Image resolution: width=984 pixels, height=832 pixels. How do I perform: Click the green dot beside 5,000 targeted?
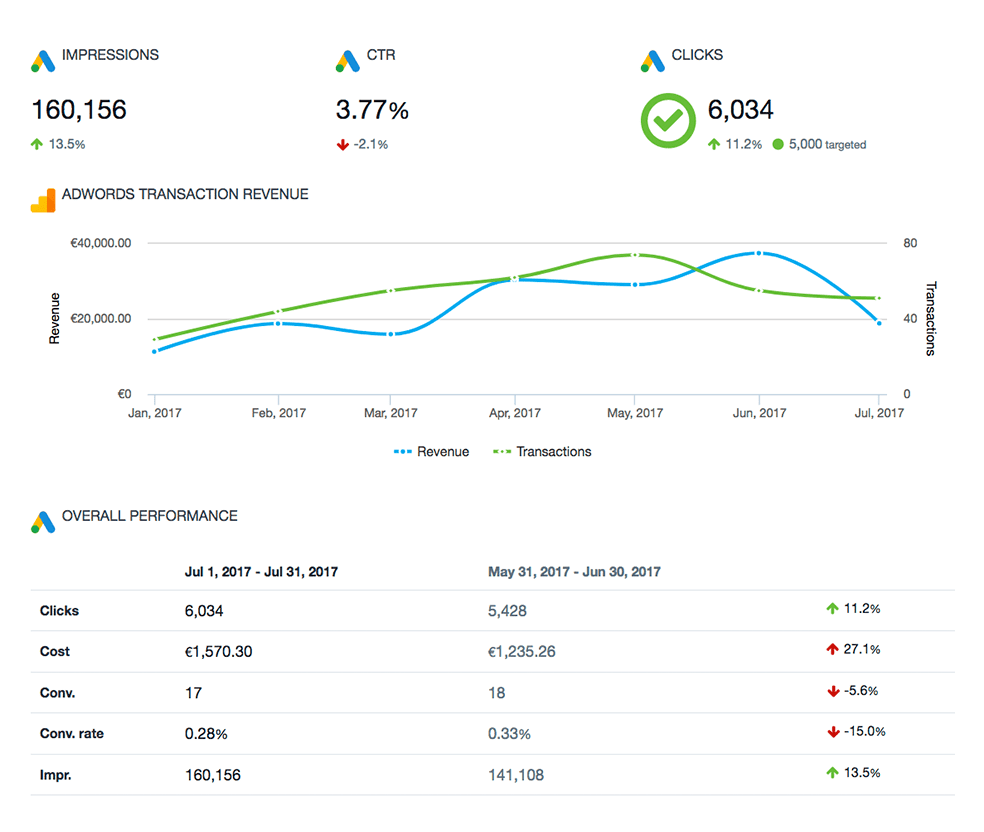(778, 144)
